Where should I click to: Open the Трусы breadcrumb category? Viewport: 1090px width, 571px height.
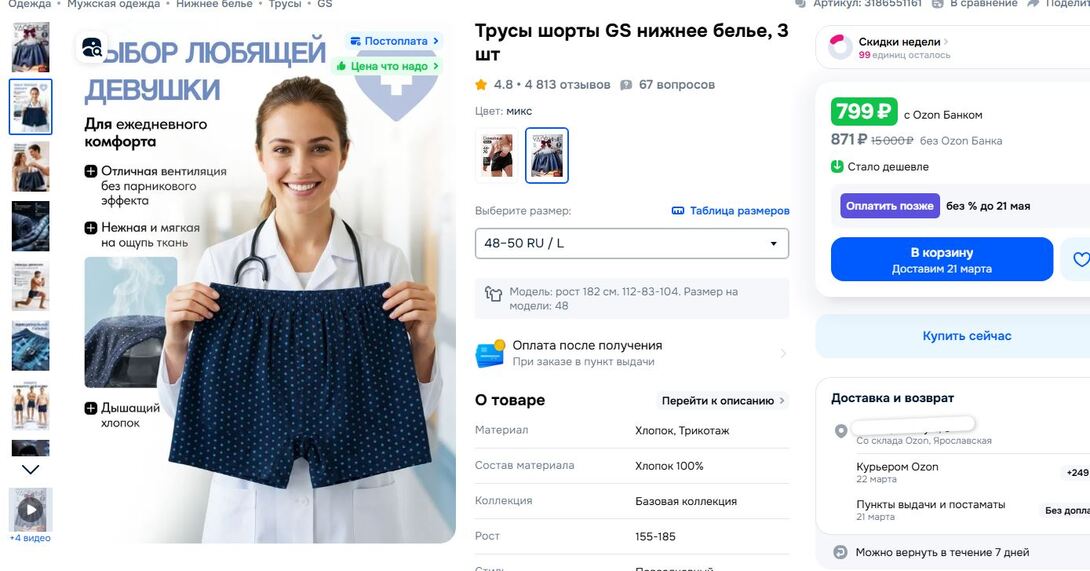point(285,4)
